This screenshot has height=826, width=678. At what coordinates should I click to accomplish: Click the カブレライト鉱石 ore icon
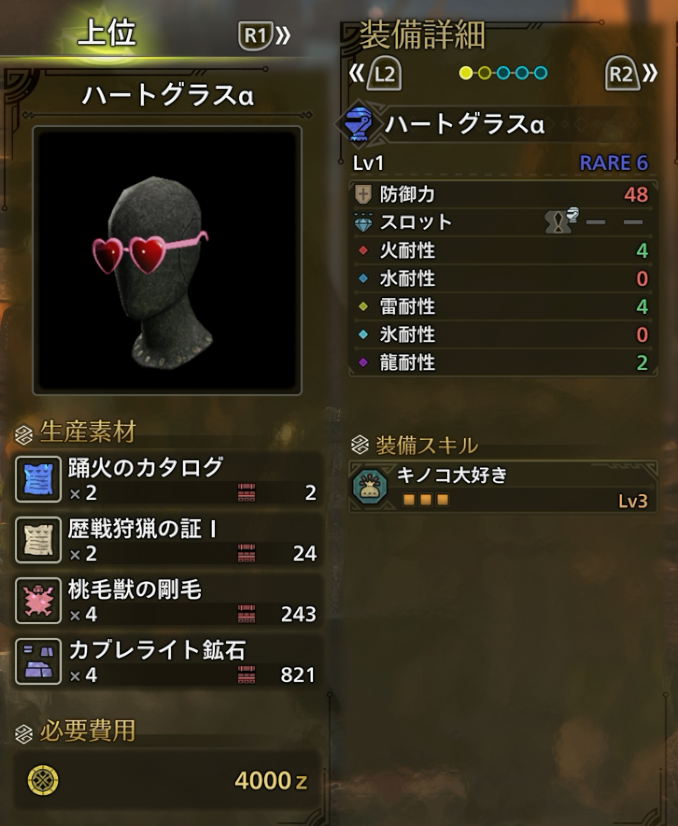pyautogui.click(x=38, y=661)
